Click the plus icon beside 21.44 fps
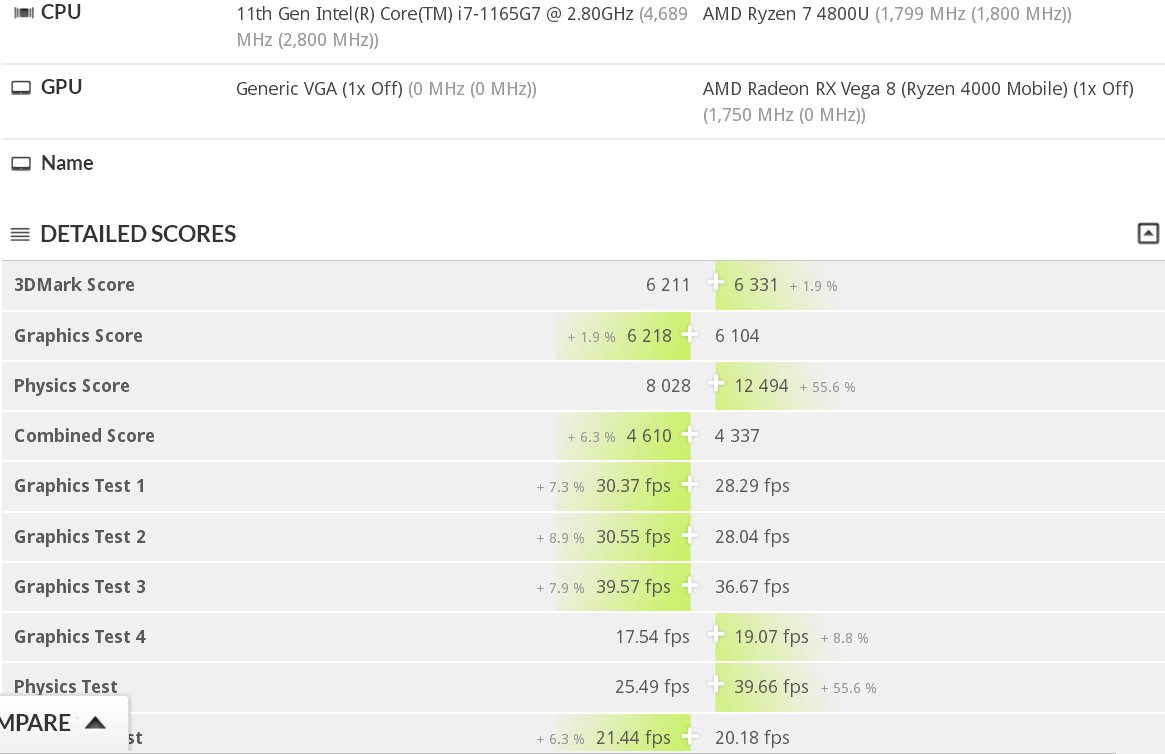Screen dimensions: 1165x754 [689, 738]
